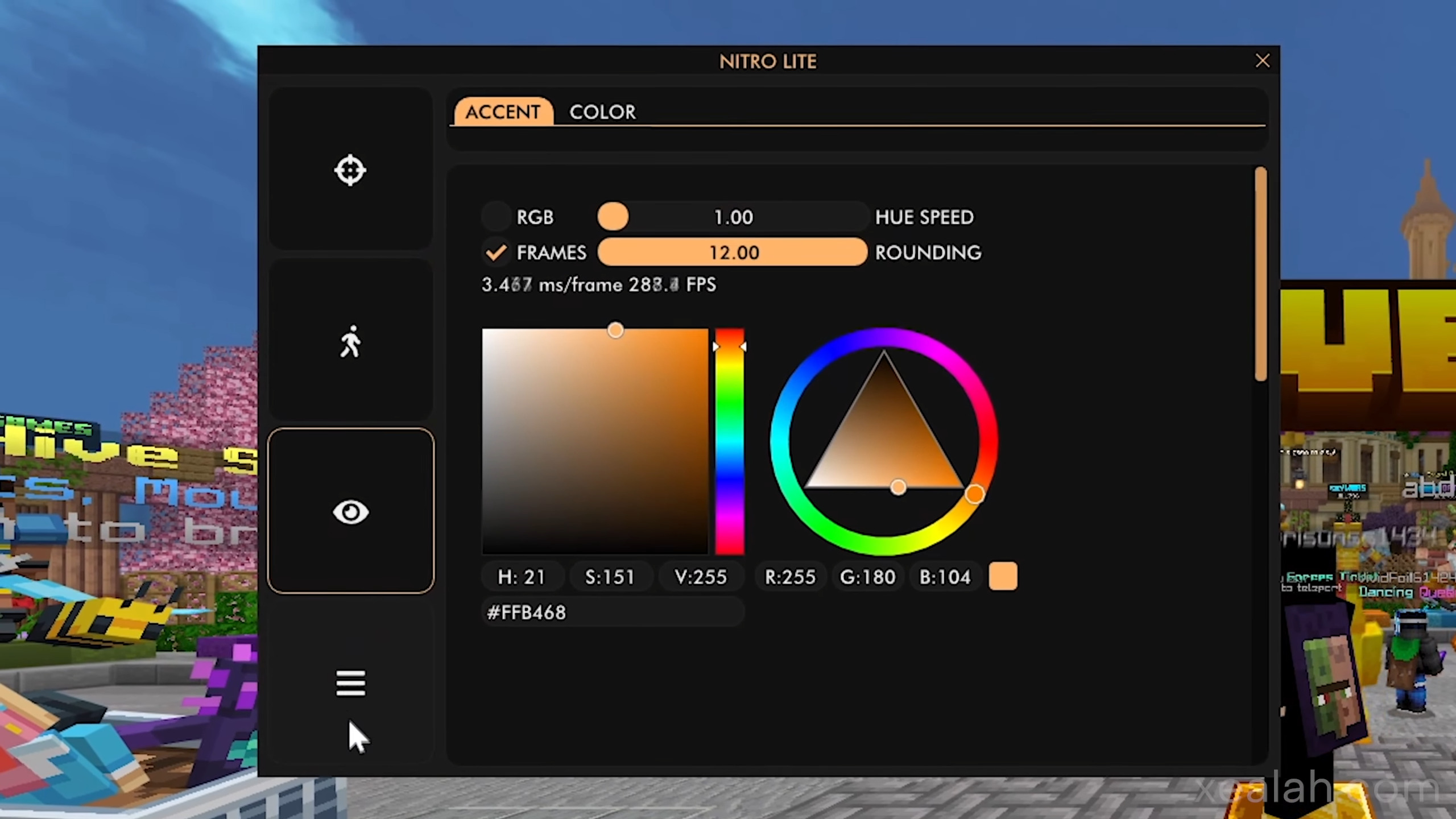Close the Nitro Lite window
Image resolution: width=1456 pixels, height=819 pixels.
coord(1262,61)
